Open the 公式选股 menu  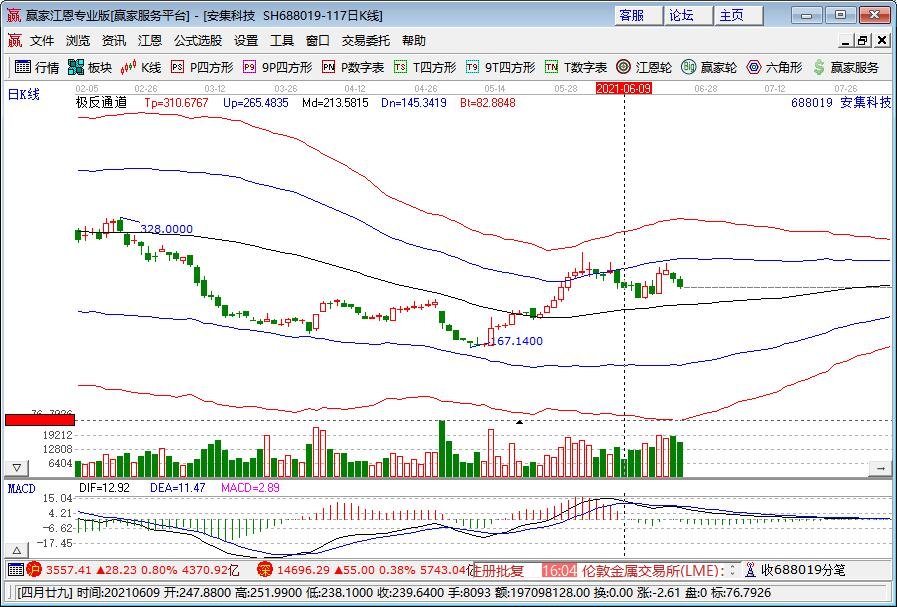tap(198, 41)
